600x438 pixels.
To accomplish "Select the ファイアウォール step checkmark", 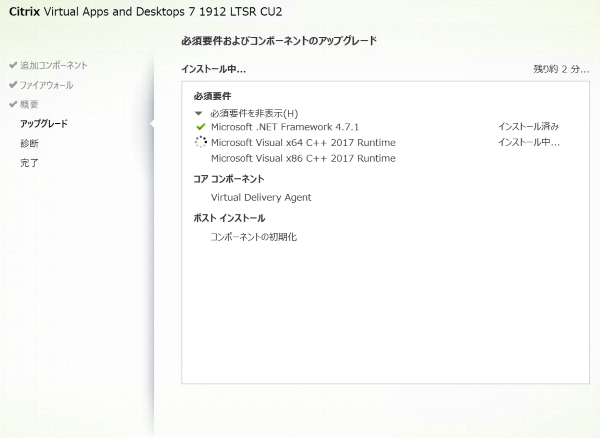I will pos(13,85).
